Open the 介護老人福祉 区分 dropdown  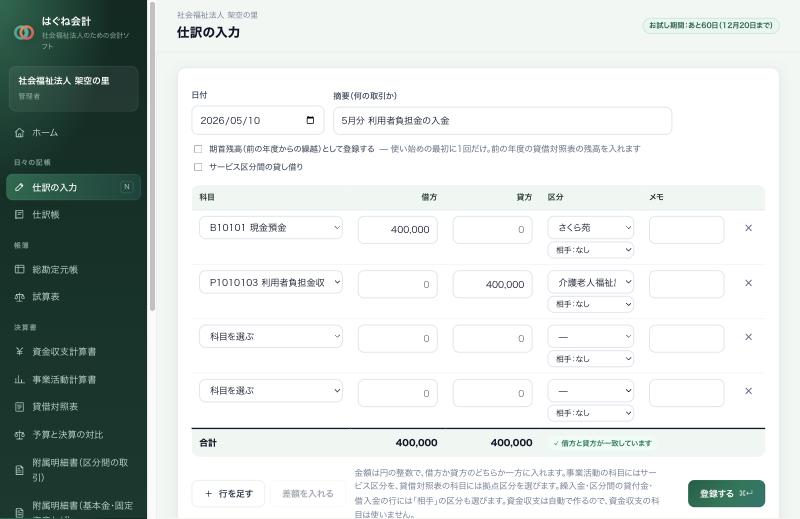(x=591, y=282)
